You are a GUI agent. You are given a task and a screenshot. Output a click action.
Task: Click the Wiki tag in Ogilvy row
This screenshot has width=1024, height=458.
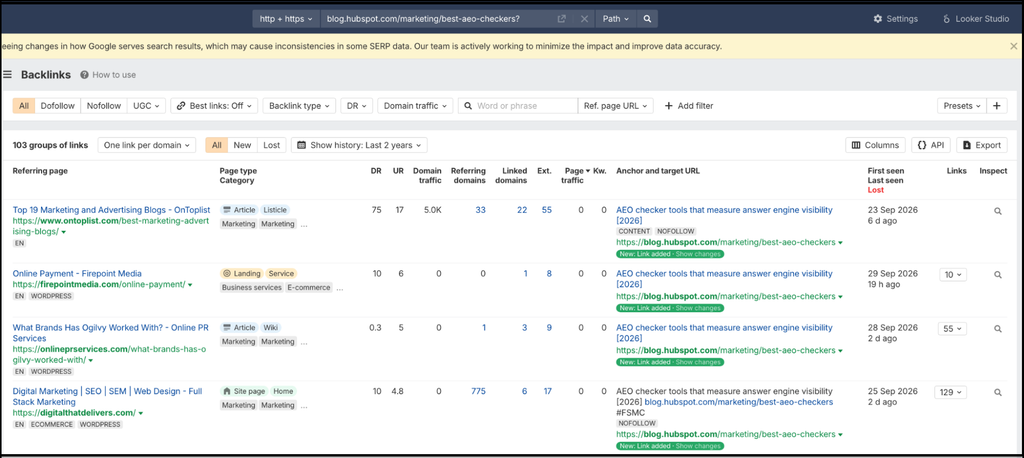[x=270, y=327]
